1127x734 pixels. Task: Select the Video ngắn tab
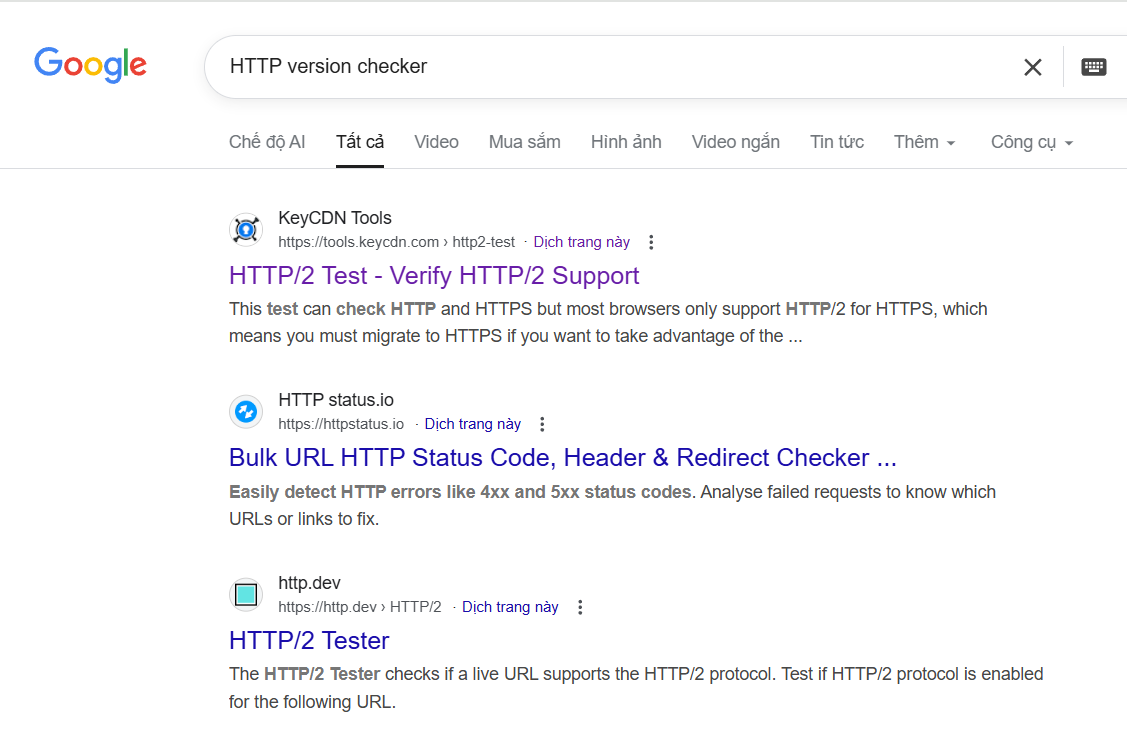pos(735,142)
